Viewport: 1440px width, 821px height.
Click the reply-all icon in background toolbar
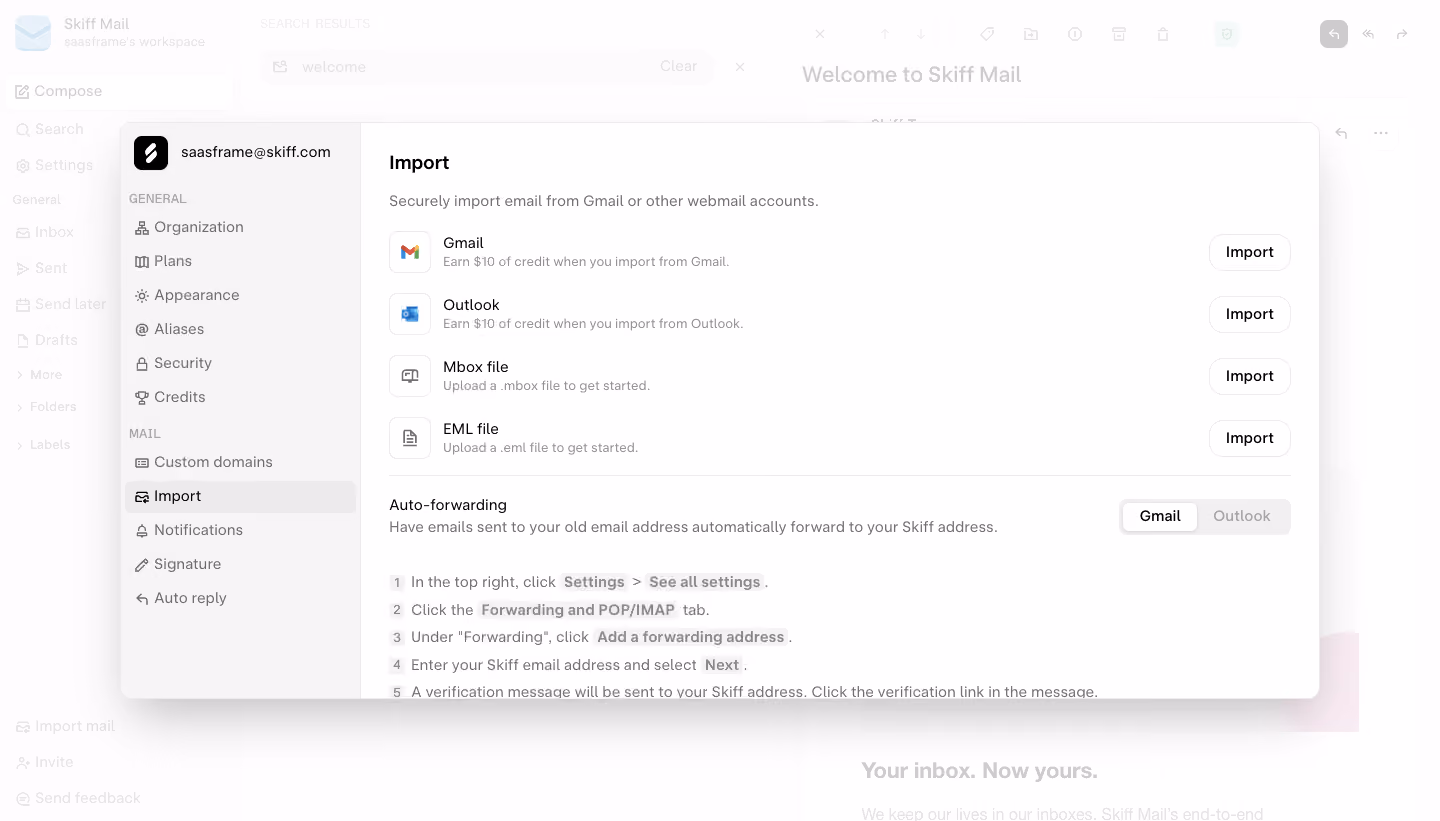tap(1368, 34)
